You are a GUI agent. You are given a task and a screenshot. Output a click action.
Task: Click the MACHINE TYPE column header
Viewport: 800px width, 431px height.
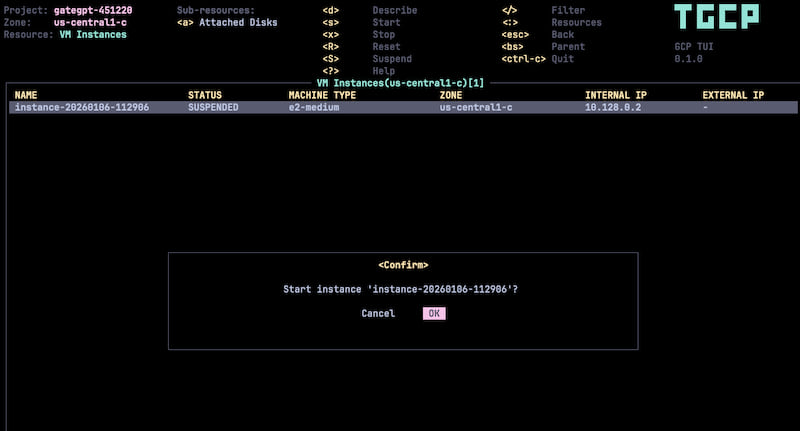(322, 95)
